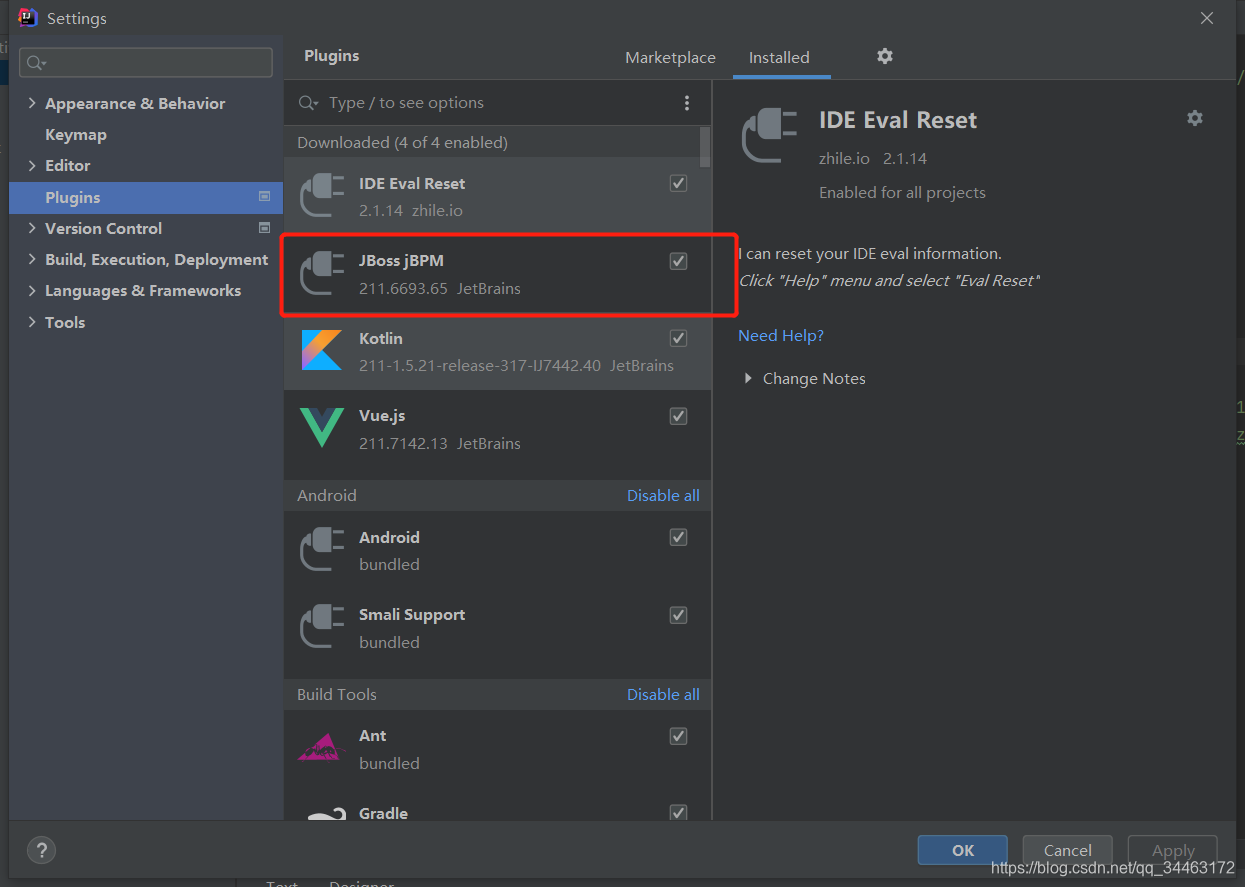Click the Downloaded (4 of 4 enabled) header

pos(402,142)
